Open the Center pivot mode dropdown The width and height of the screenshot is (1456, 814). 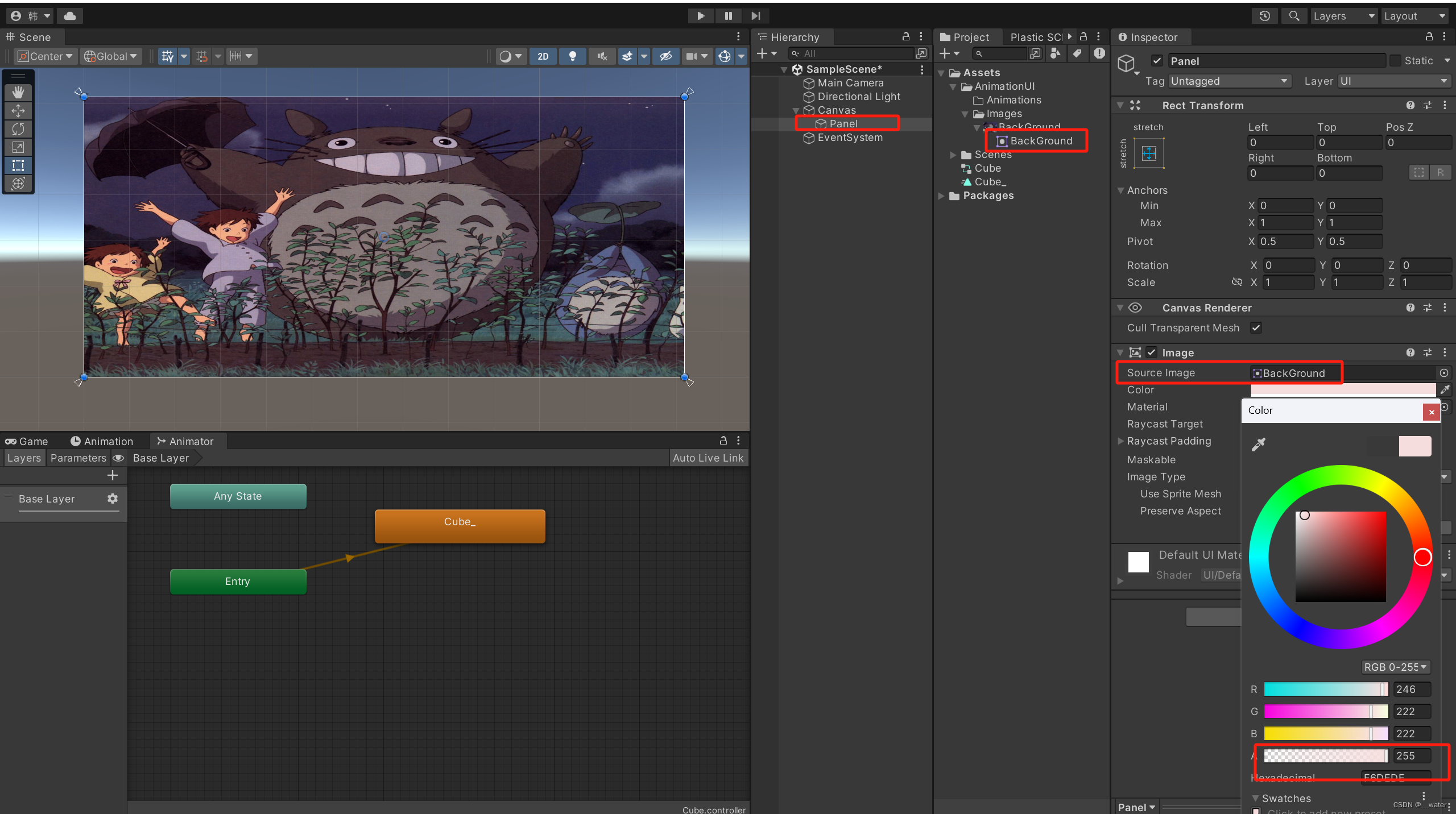(x=45, y=56)
